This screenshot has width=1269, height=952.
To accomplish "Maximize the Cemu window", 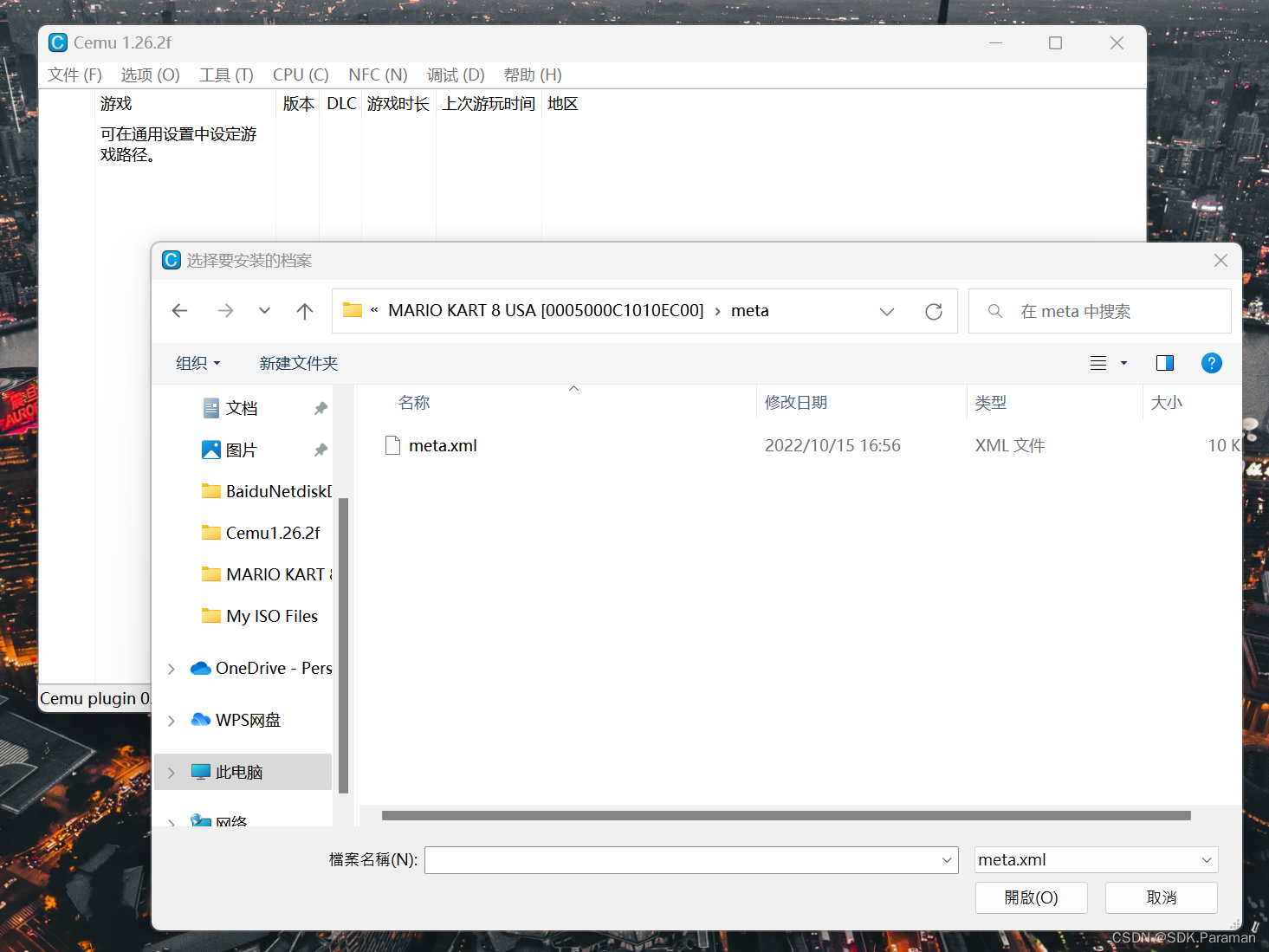I will pos(1055,42).
